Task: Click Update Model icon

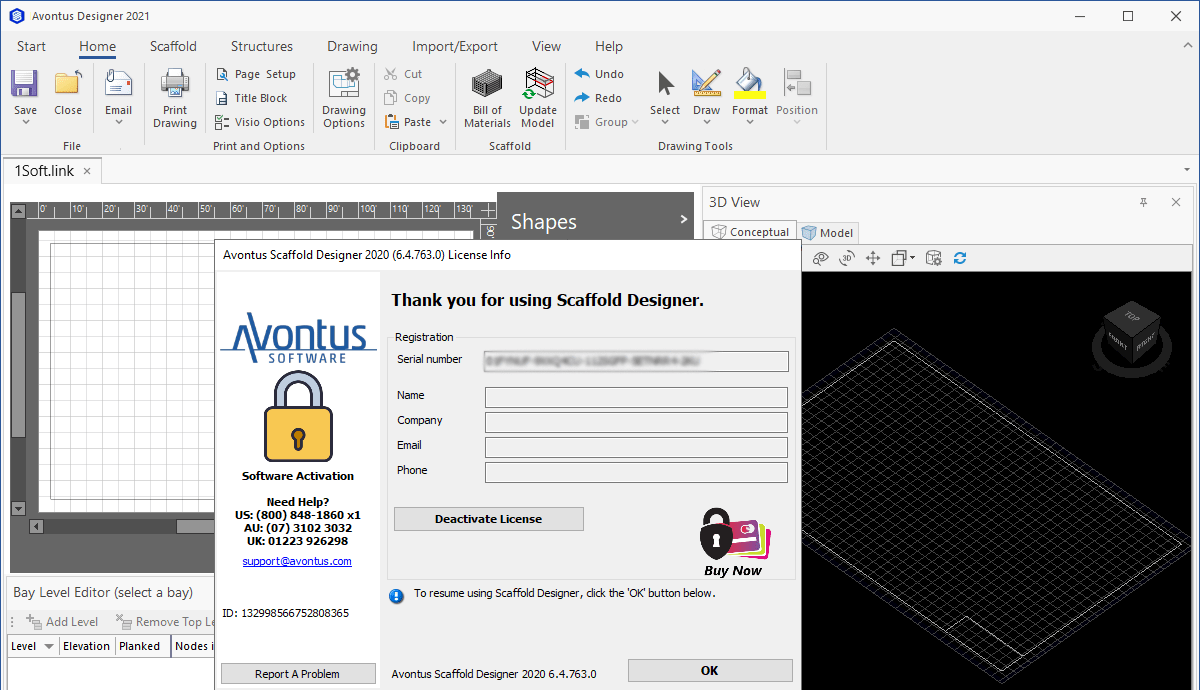Action: coord(538,84)
